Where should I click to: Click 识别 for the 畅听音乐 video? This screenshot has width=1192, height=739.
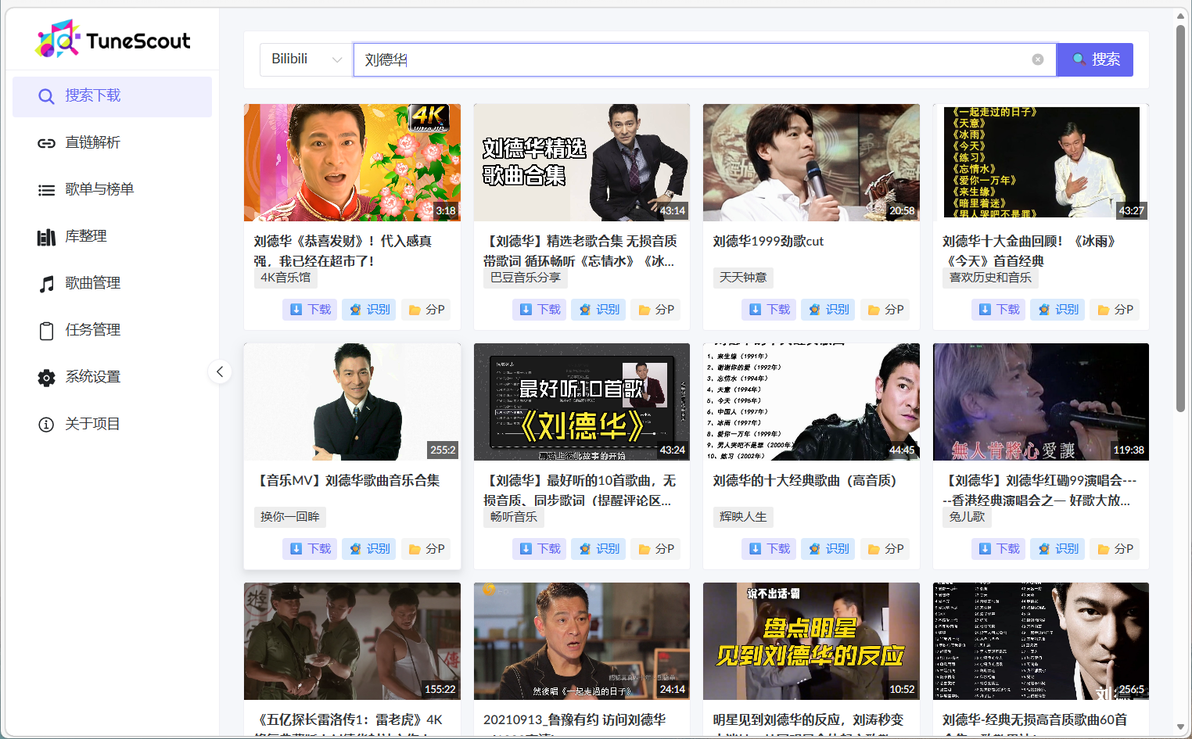598,549
